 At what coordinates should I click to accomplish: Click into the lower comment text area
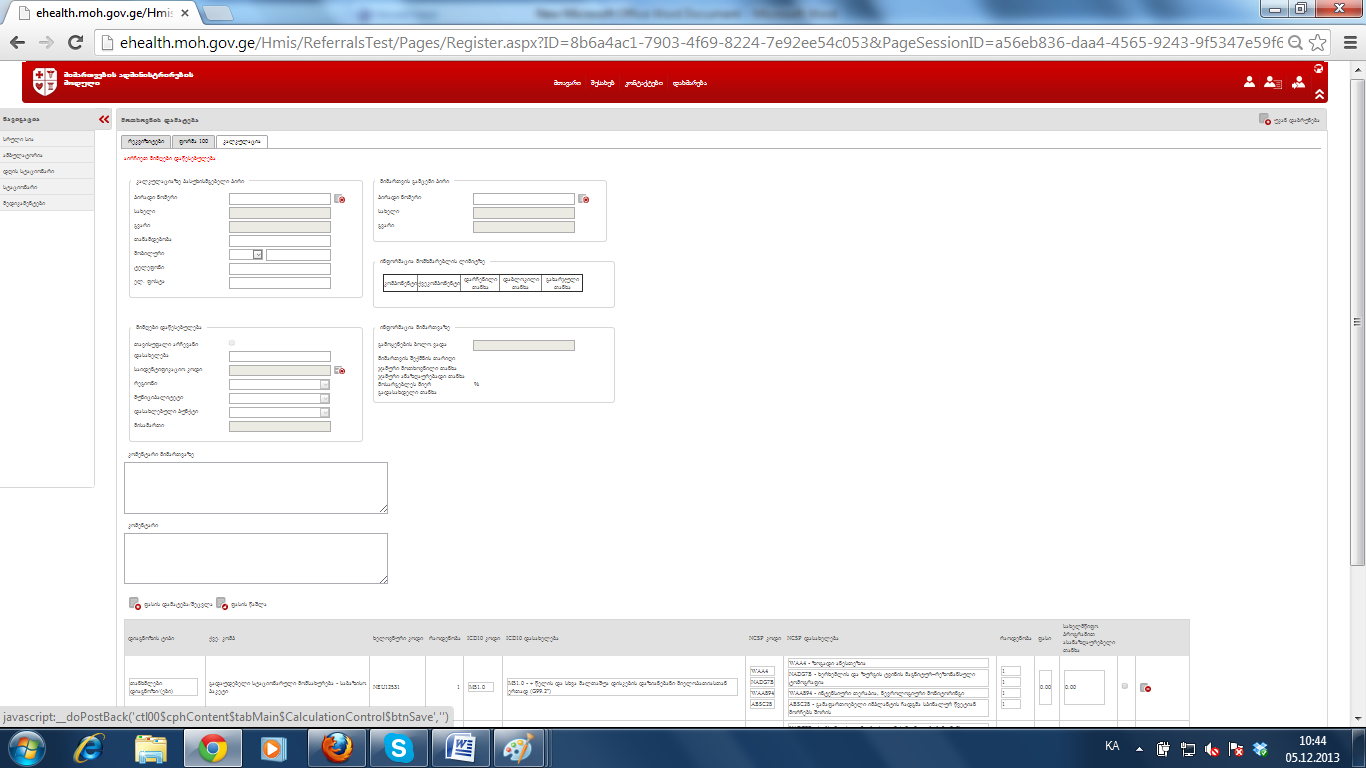[x=255, y=558]
